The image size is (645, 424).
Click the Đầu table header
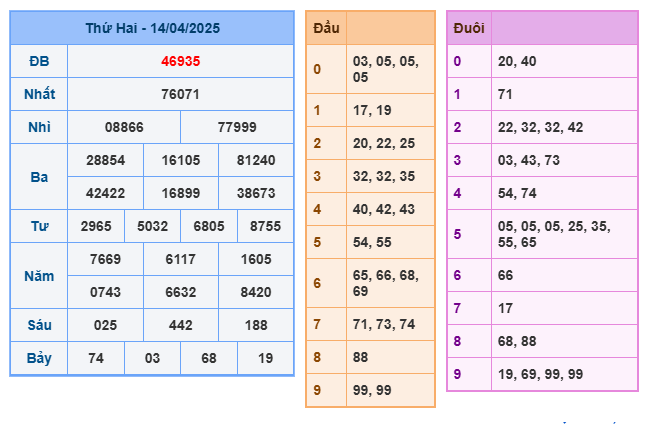pos(326,28)
